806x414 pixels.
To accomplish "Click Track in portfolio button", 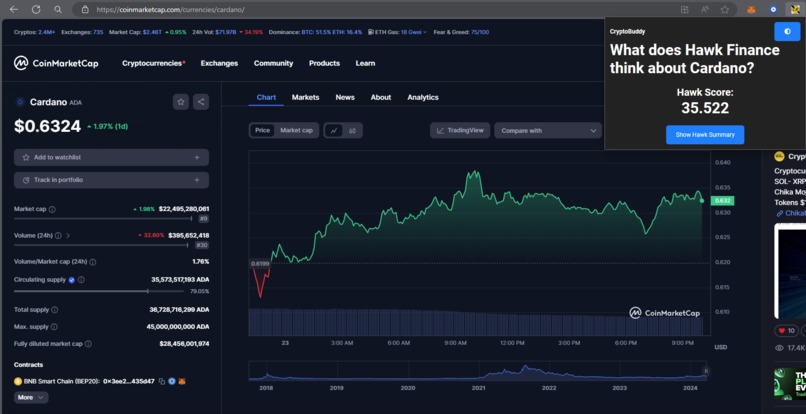I will 112,180.
